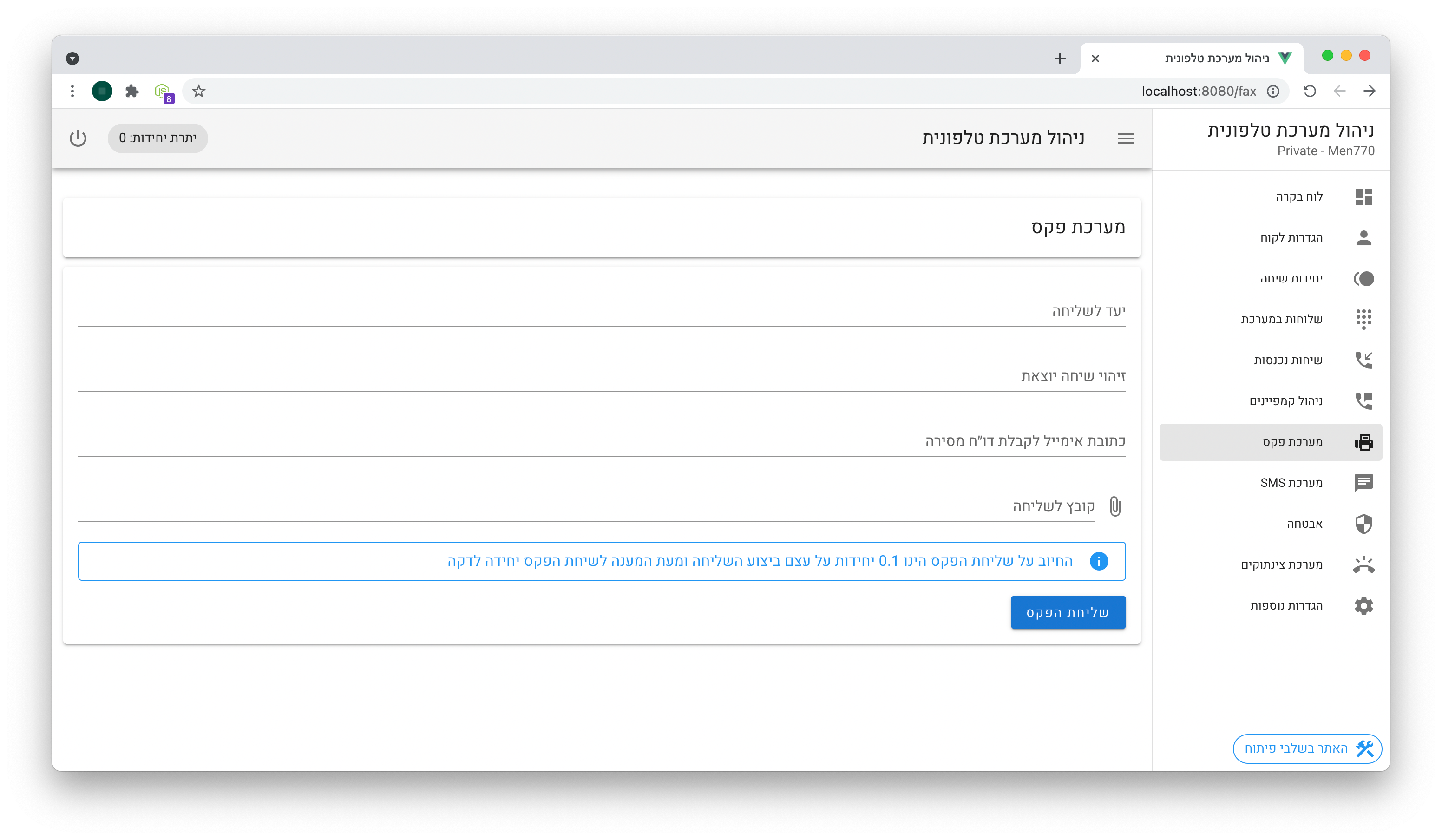This screenshot has width=1442, height=840.
Task: Click the SMS message bubble icon
Action: pyautogui.click(x=1363, y=482)
